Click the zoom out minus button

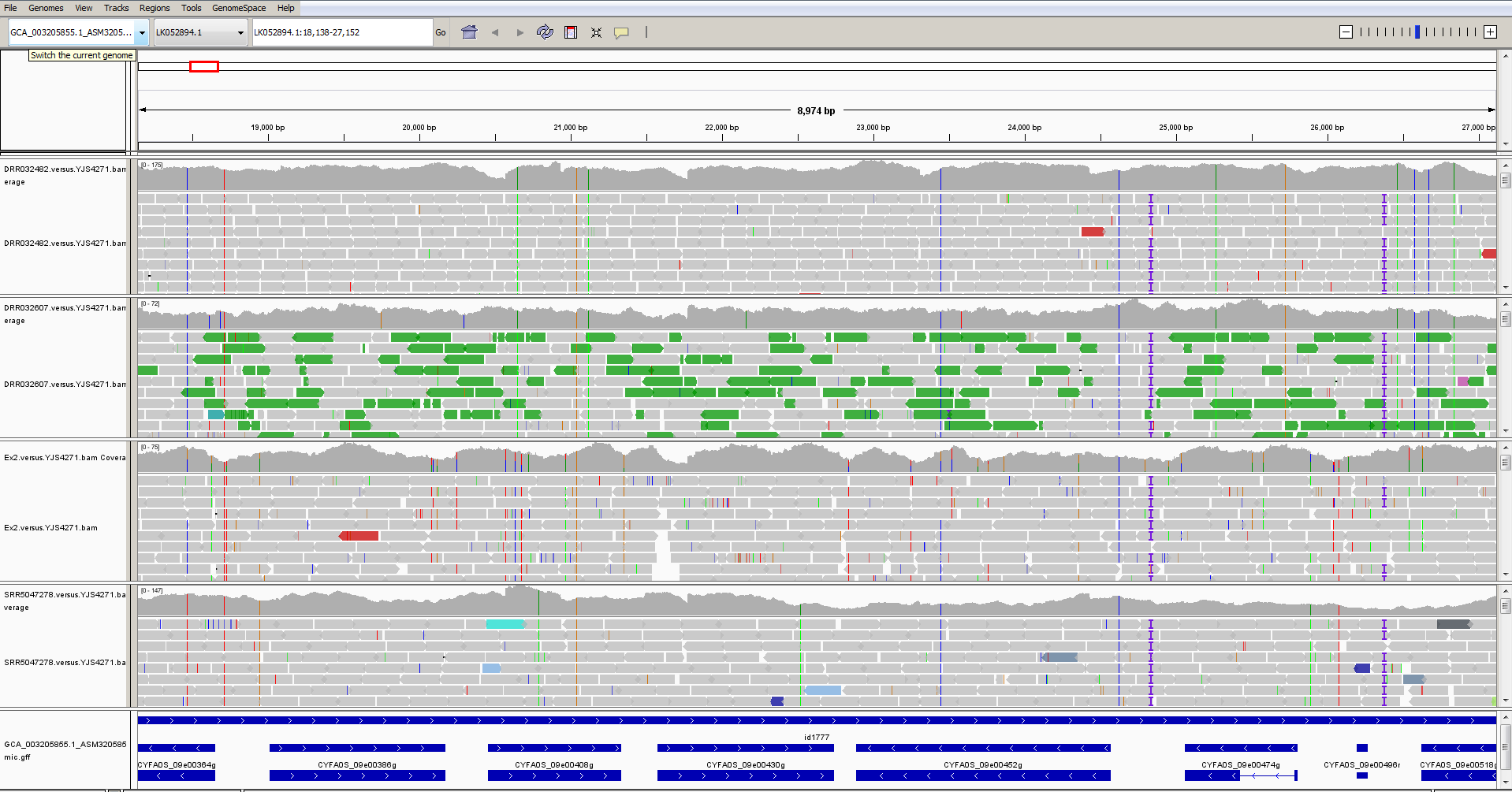click(1346, 32)
